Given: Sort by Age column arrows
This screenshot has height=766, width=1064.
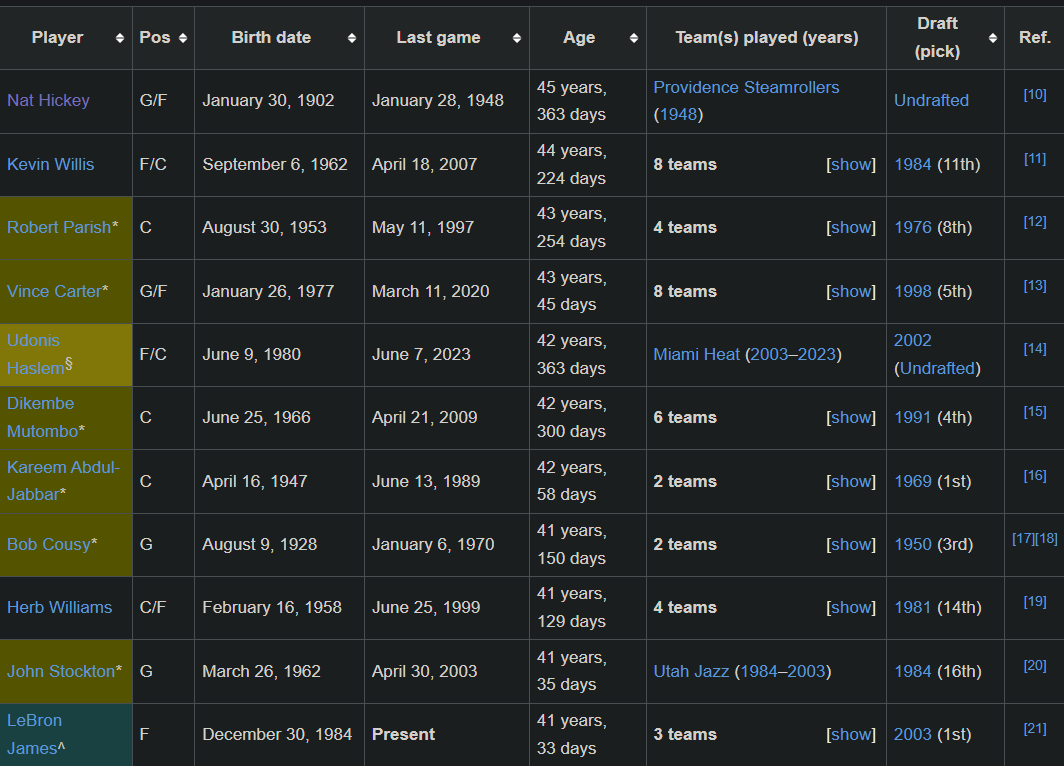Looking at the screenshot, I should [634, 38].
